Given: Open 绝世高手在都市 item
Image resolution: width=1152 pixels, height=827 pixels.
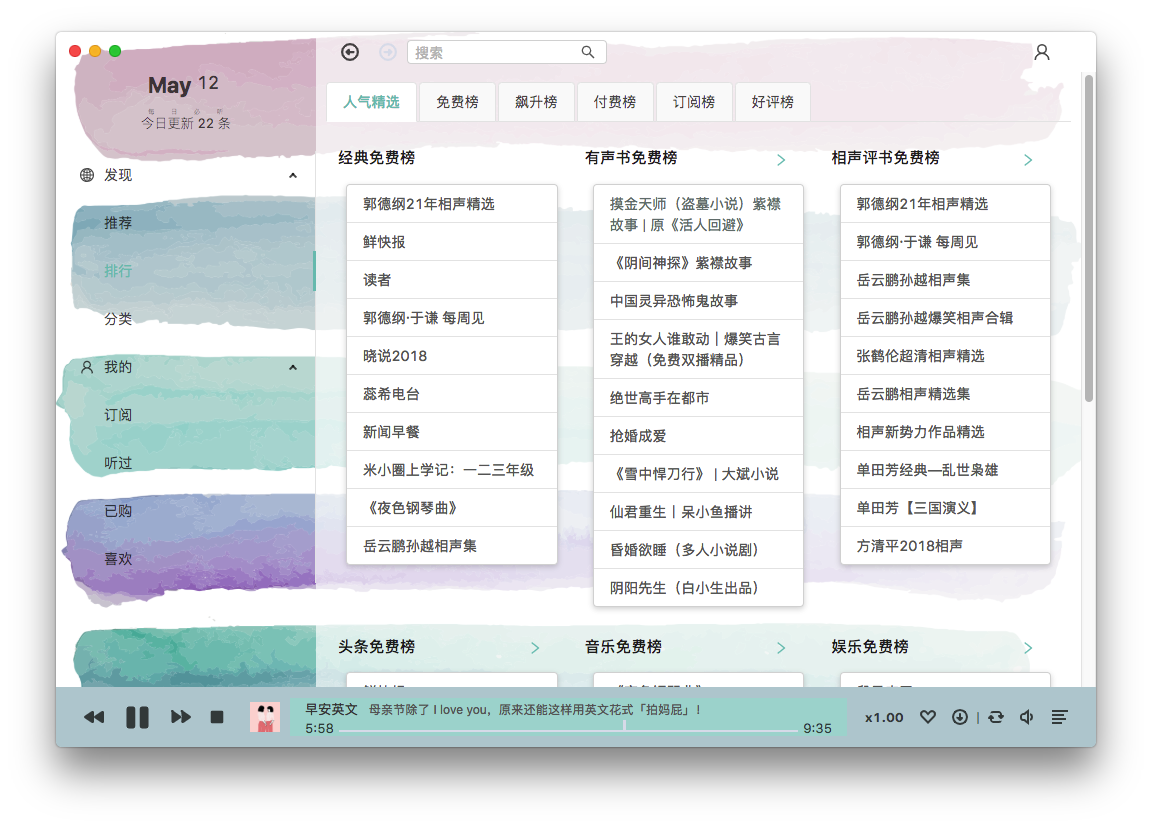Looking at the screenshot, I should [x=698, y=398].
